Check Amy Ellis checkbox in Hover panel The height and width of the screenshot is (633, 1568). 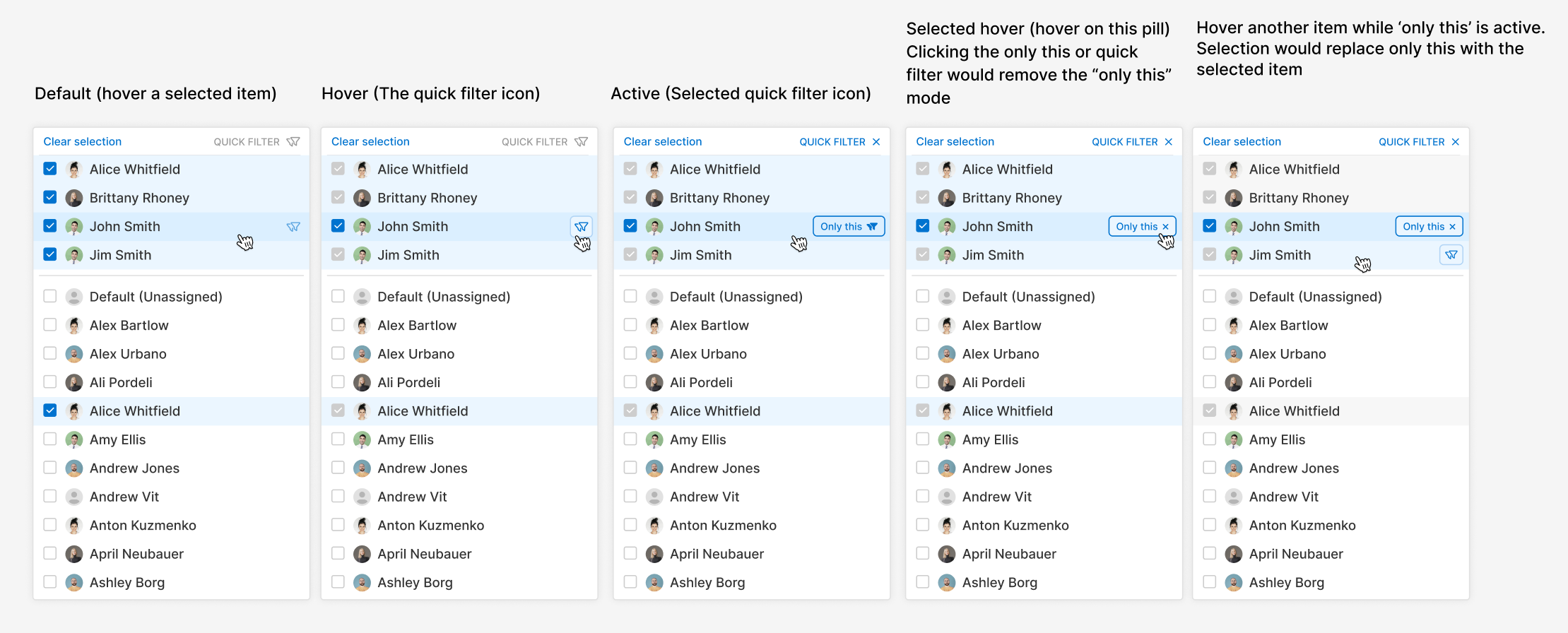338,439
